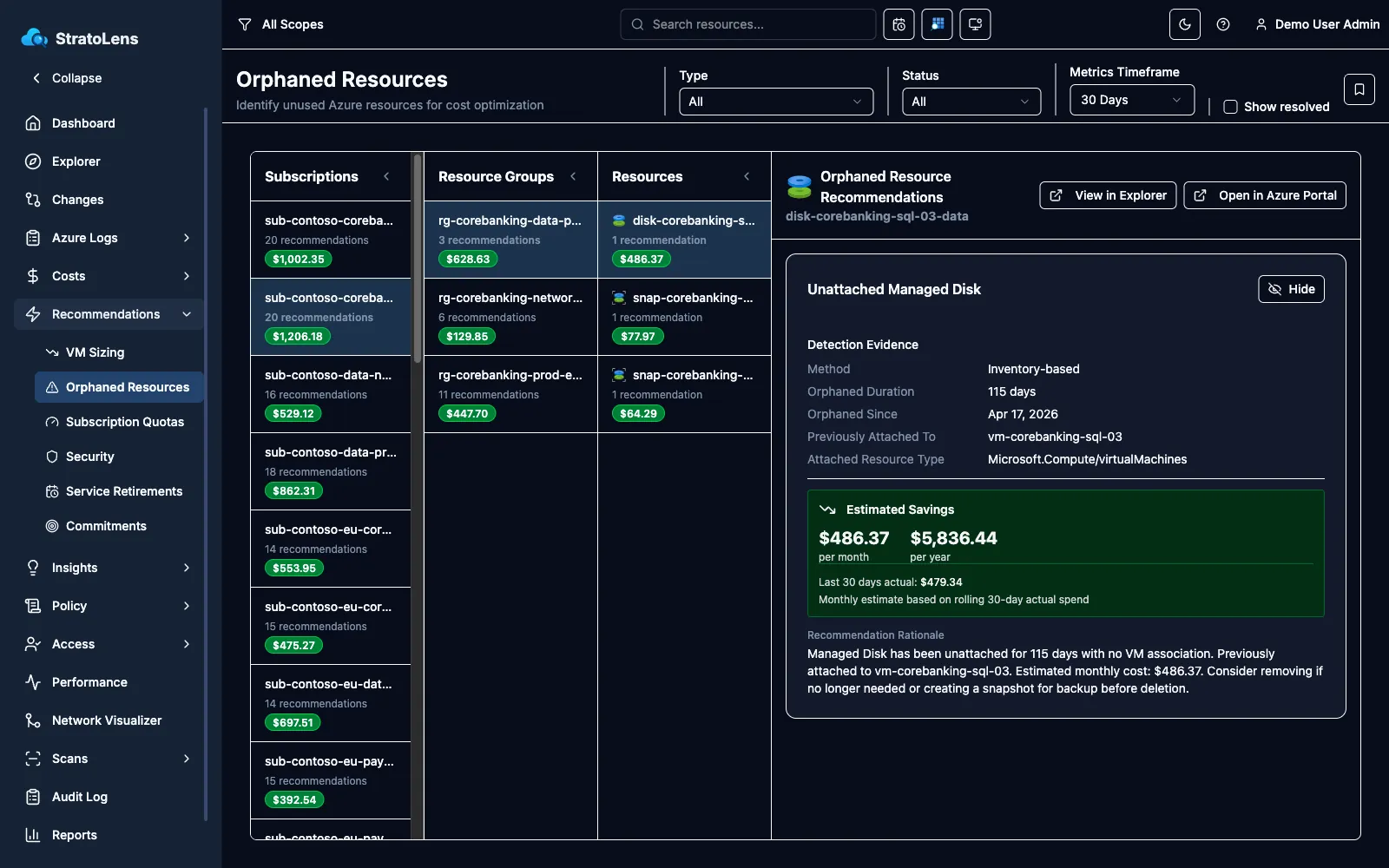Open the Metrics Timeframe 30 Days dropdown

click(1131, 100)
